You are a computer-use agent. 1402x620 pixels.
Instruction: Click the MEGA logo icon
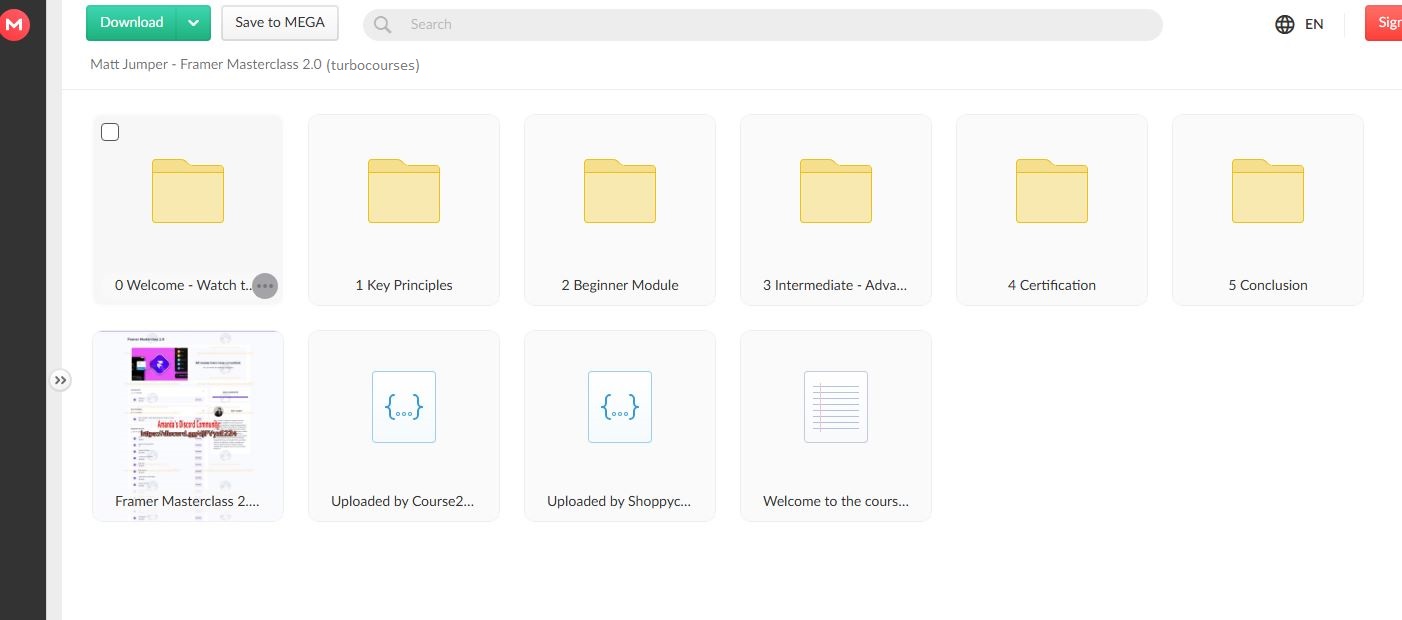point(14,24)
